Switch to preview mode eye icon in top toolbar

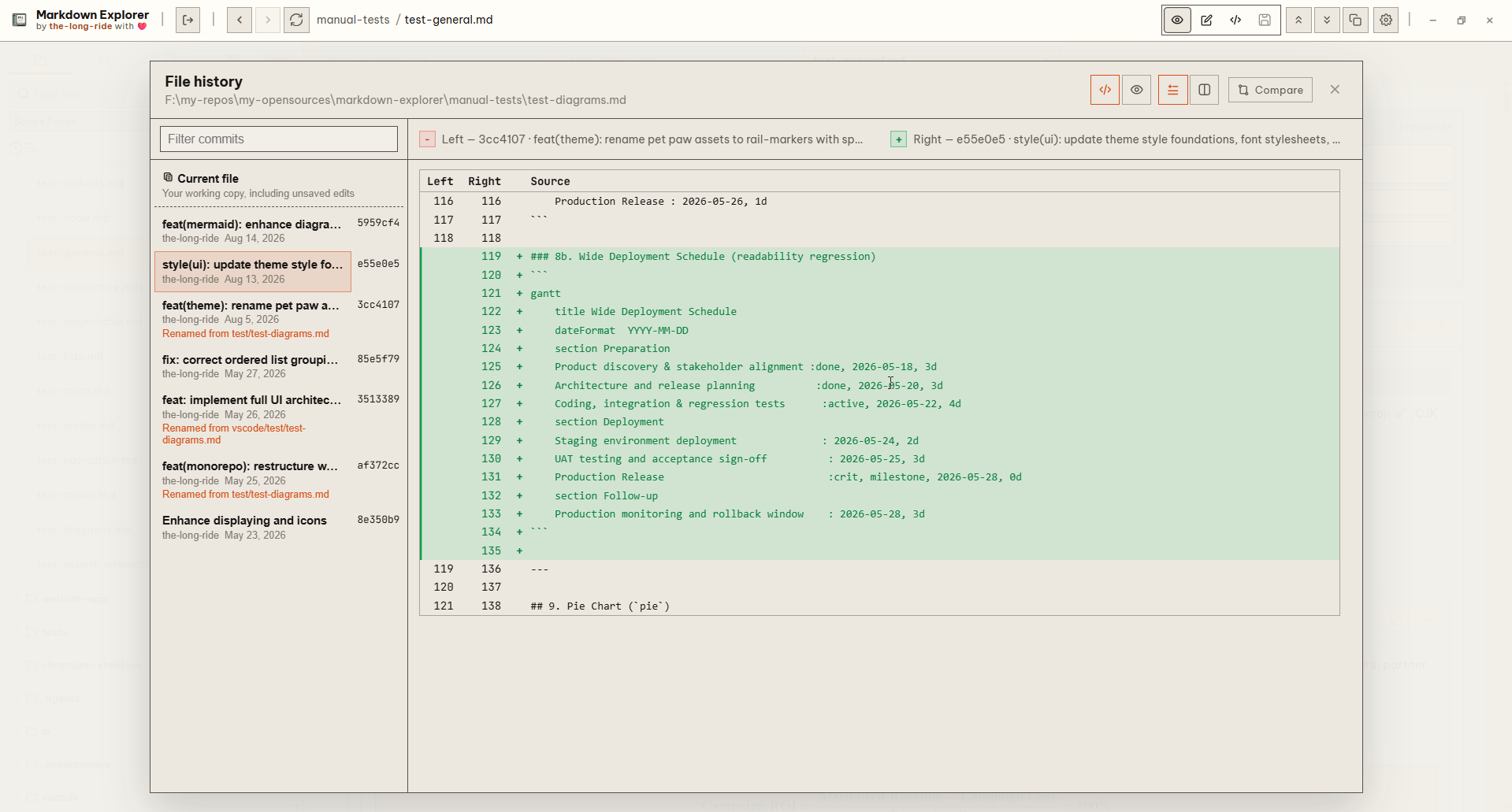click(x=1177, y=20)
